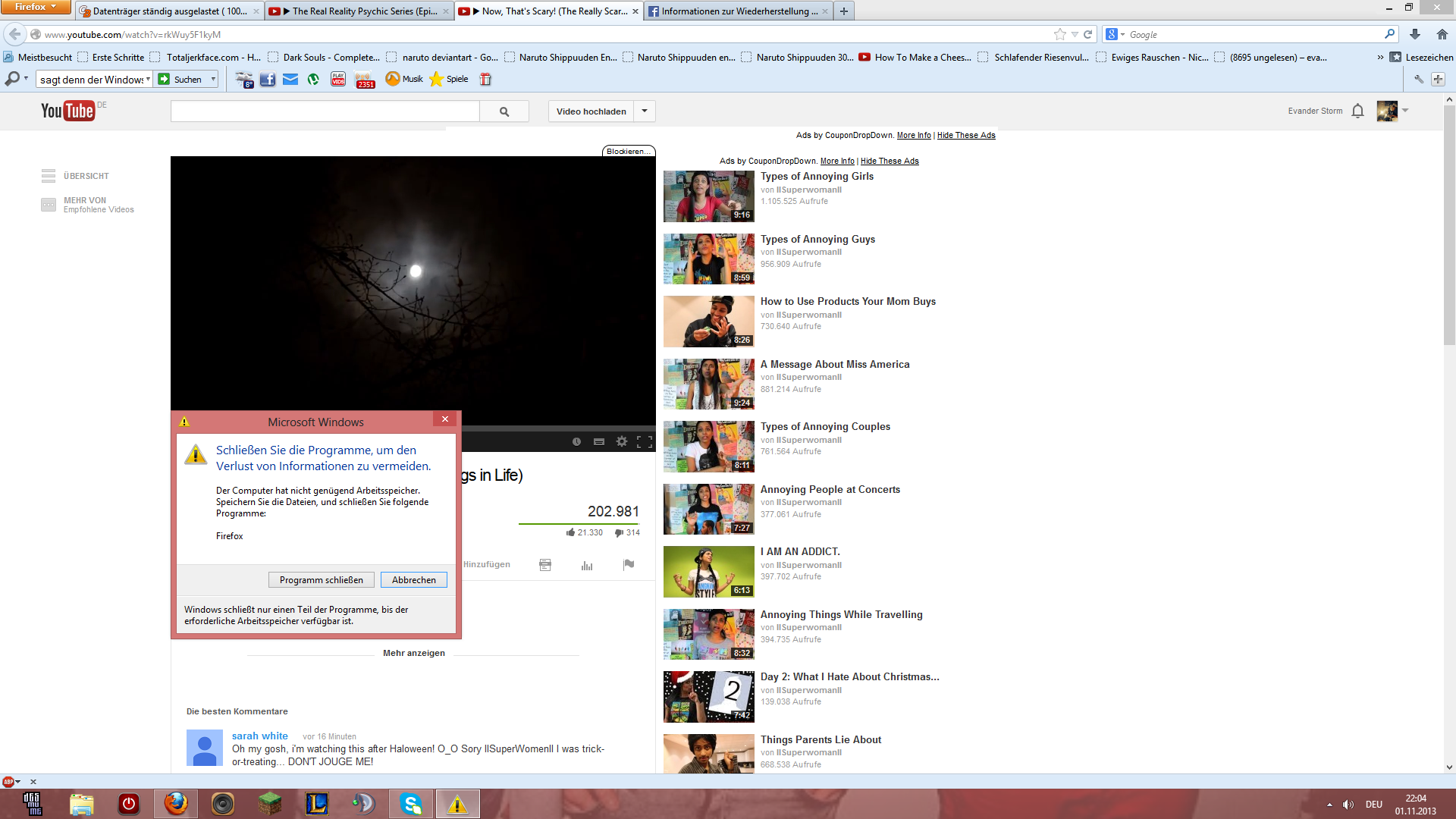Open the video player settings gear
Screen dimensions: 1456x819
click(x=622, y=441)
